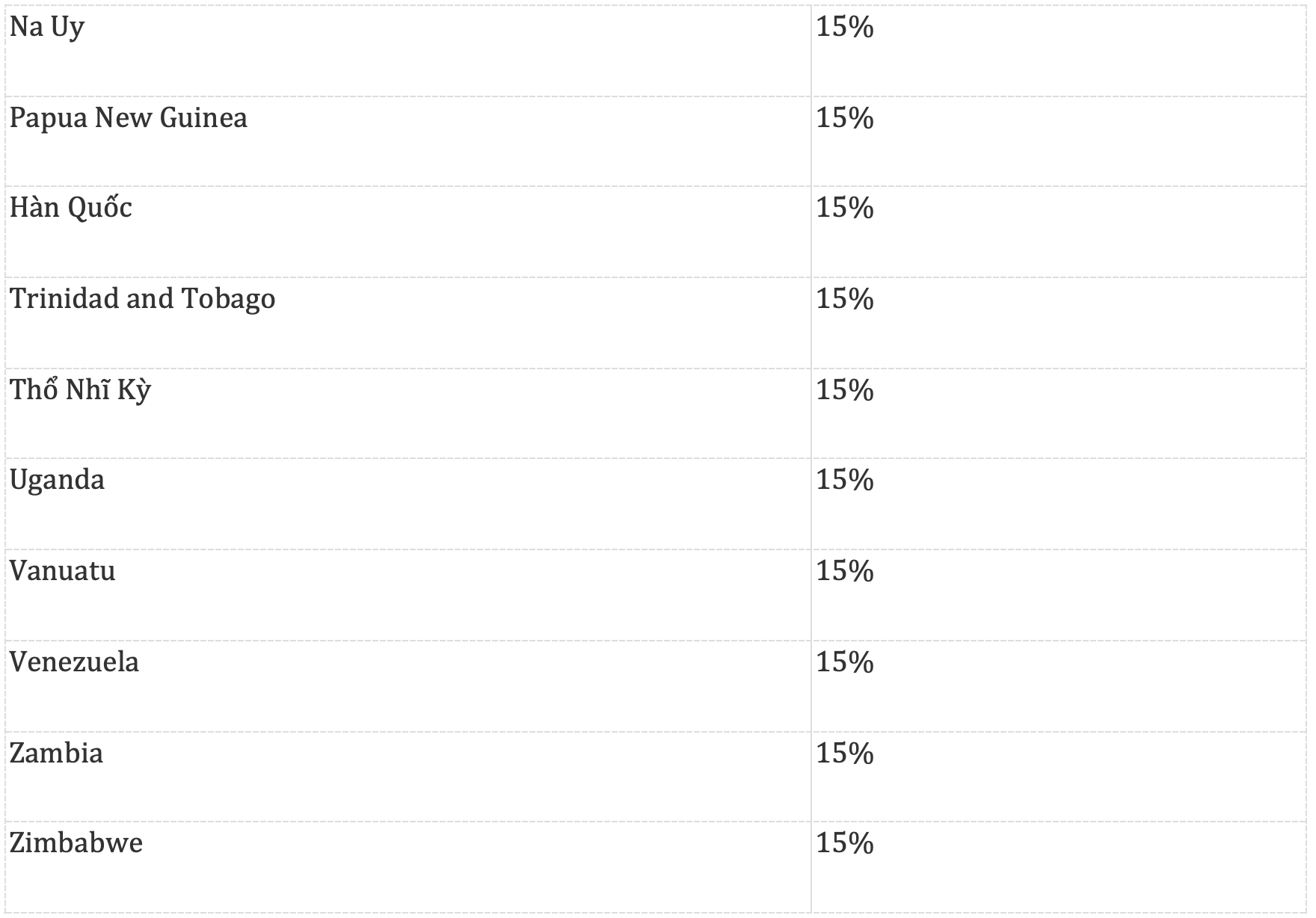Select the Zimbabwe country cell
1316x918 pixels.
pos(76,843)
